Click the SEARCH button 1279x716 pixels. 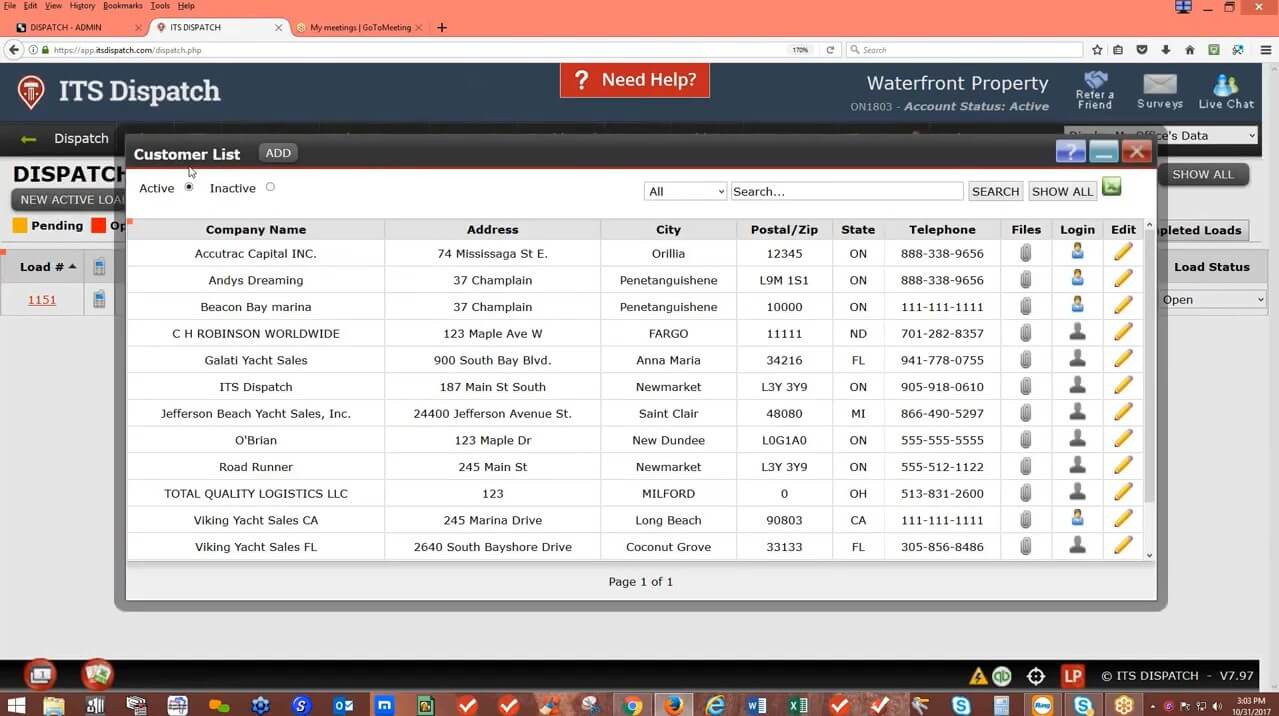click(995, 191)
